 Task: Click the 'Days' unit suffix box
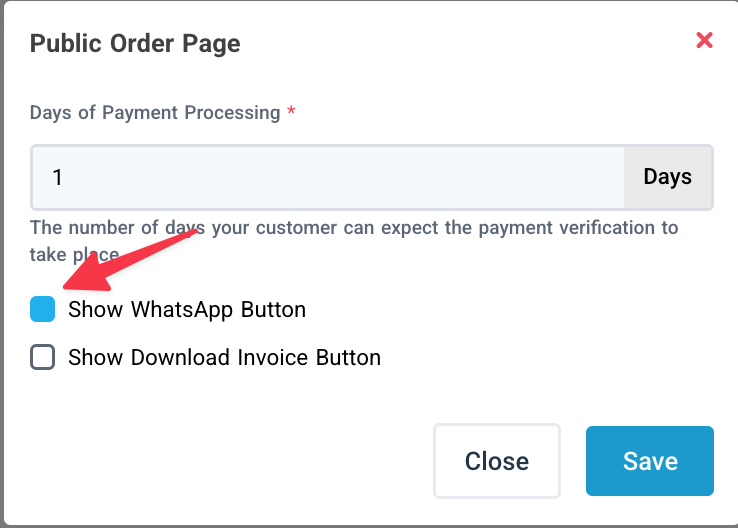[x=667, y=178]
